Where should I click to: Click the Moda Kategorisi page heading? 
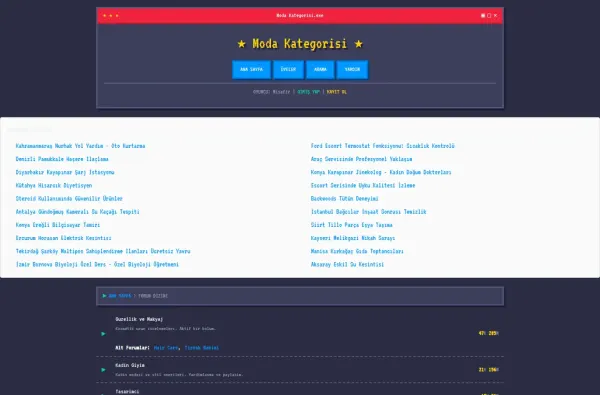[x=300, y=44]
